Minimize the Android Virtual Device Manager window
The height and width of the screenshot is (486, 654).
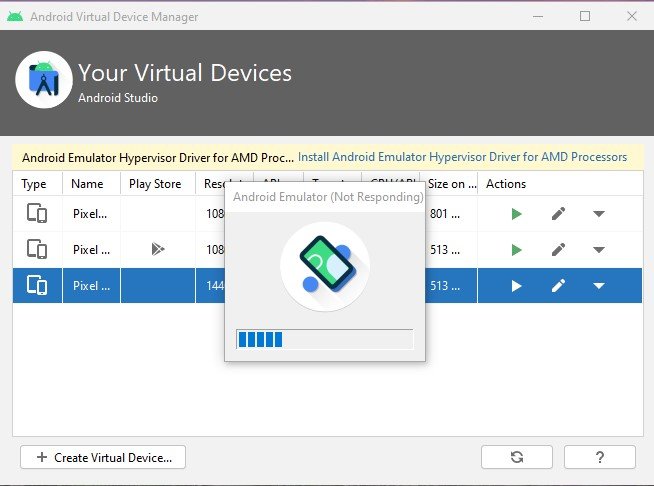click(x=538, y=17)
